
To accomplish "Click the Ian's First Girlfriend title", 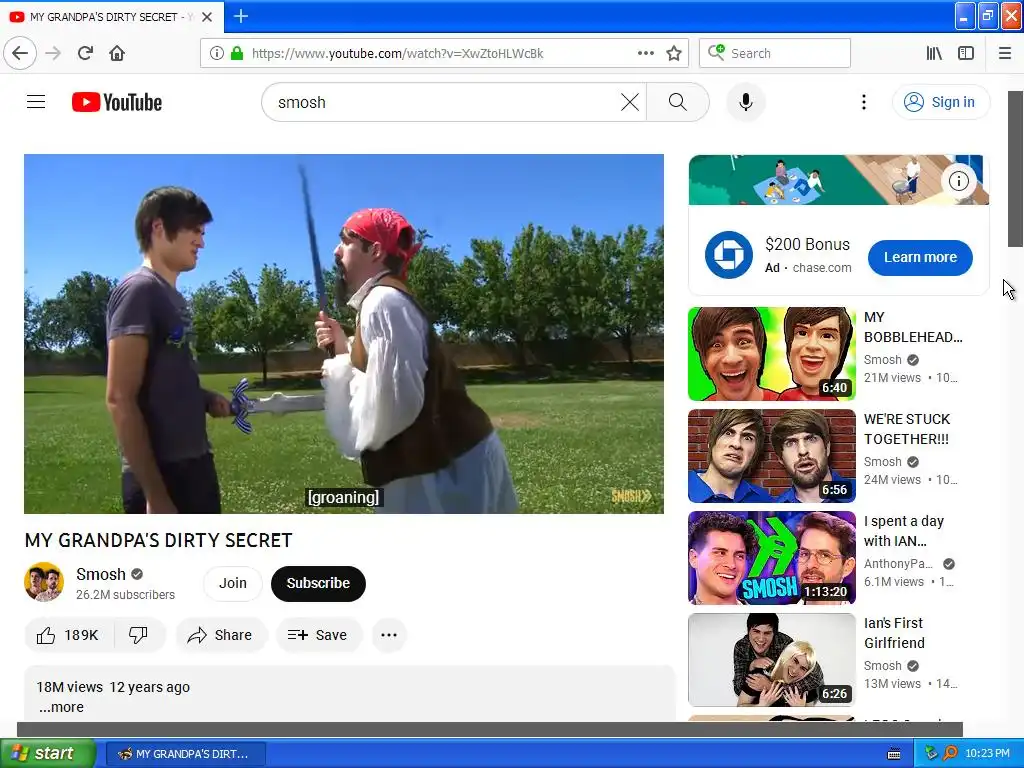I will coord(894,633).
